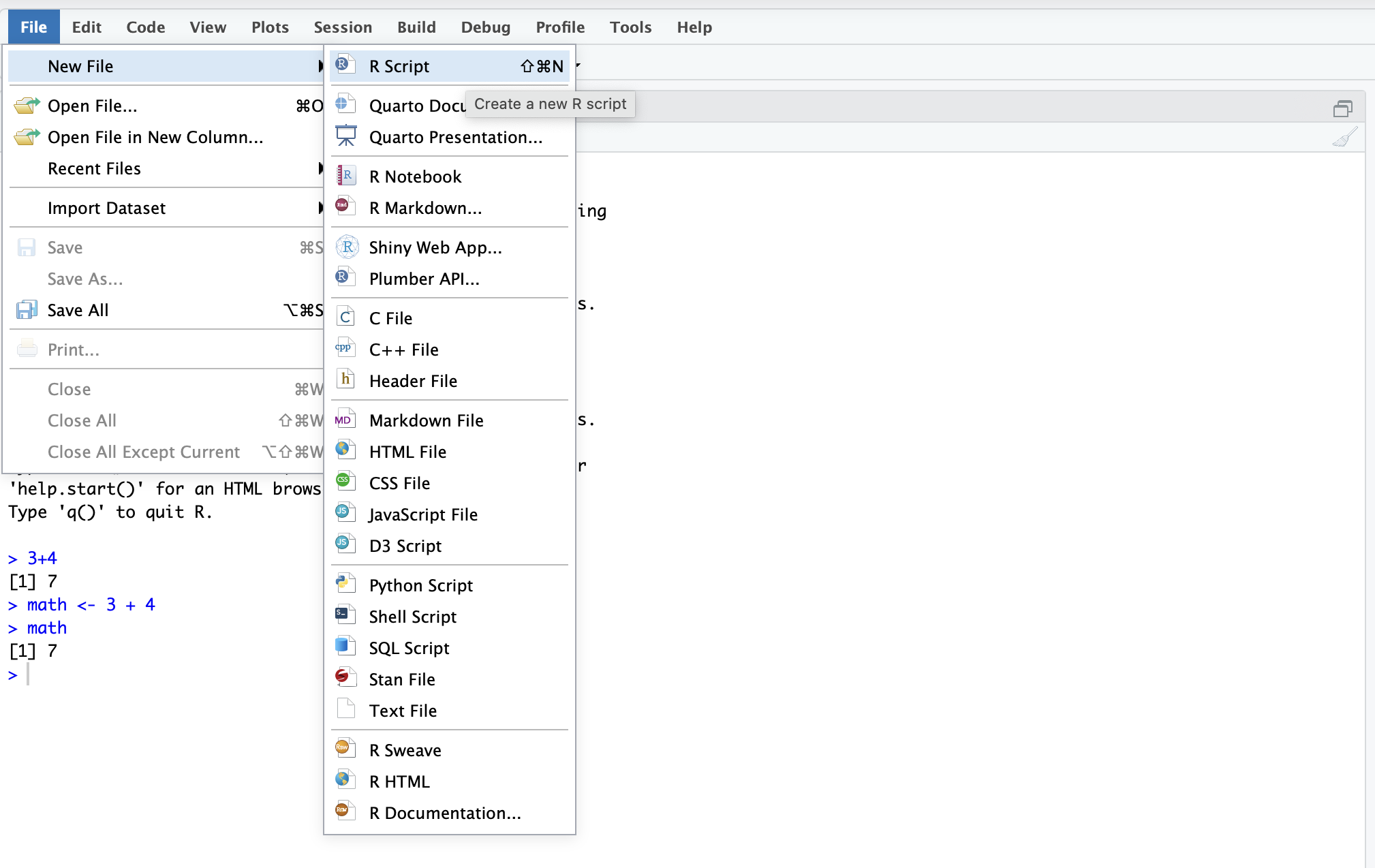The width and height of the screenshot is (1375, 868).
Task: Select Shiny Web App menu entry
Action: (x=450, y=247)
